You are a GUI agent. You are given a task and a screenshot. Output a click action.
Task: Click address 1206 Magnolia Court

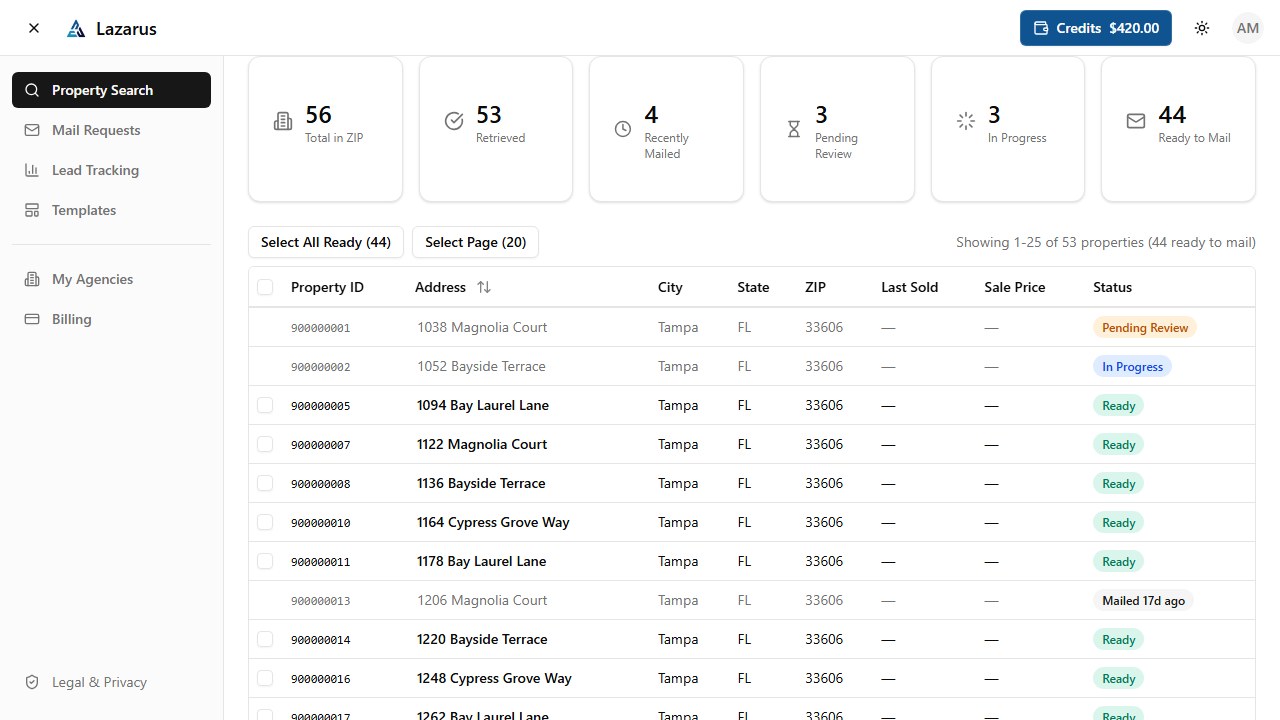click(x=482, y=600)
